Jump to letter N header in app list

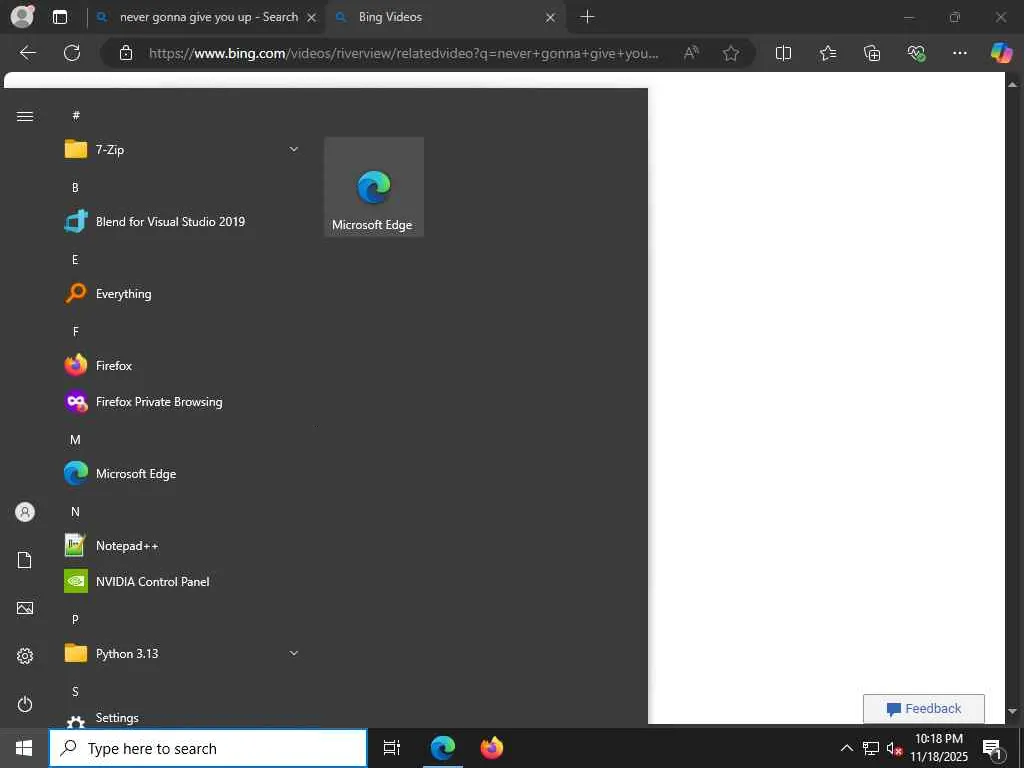coord(75,512)
